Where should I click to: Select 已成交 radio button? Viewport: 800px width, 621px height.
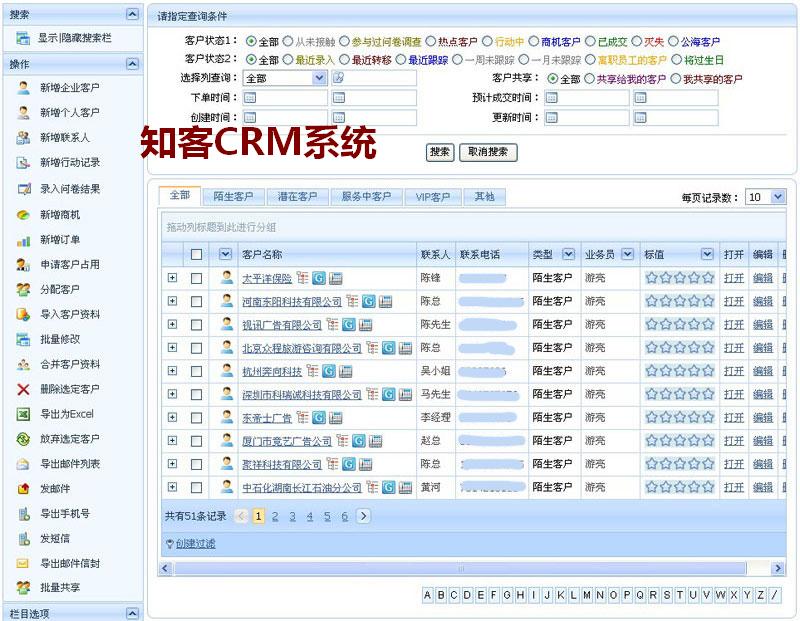point(590,41)
